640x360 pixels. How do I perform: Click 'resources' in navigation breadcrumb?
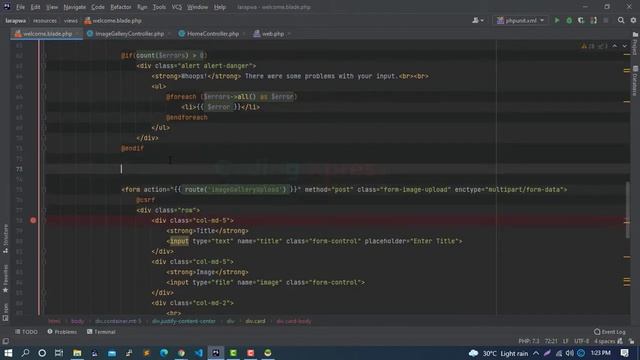pos(45,20)
